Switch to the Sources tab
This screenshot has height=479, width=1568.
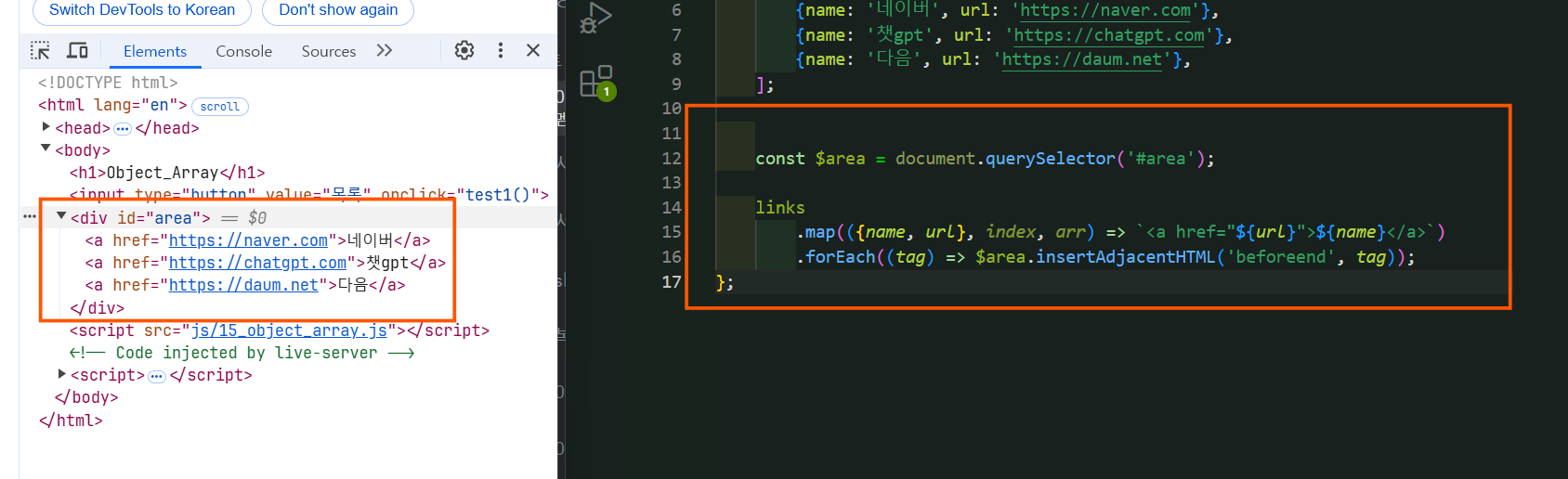point(329,51)
